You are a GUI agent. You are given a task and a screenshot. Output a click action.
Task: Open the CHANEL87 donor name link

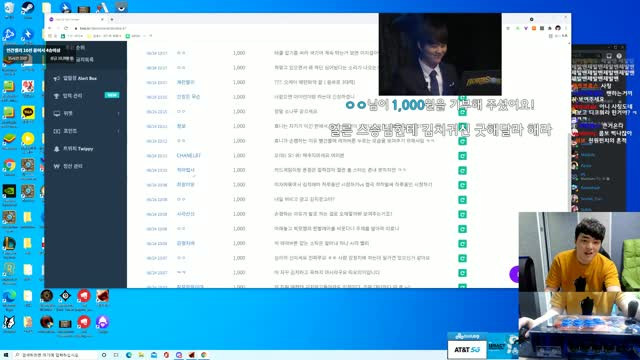point(189,156)
